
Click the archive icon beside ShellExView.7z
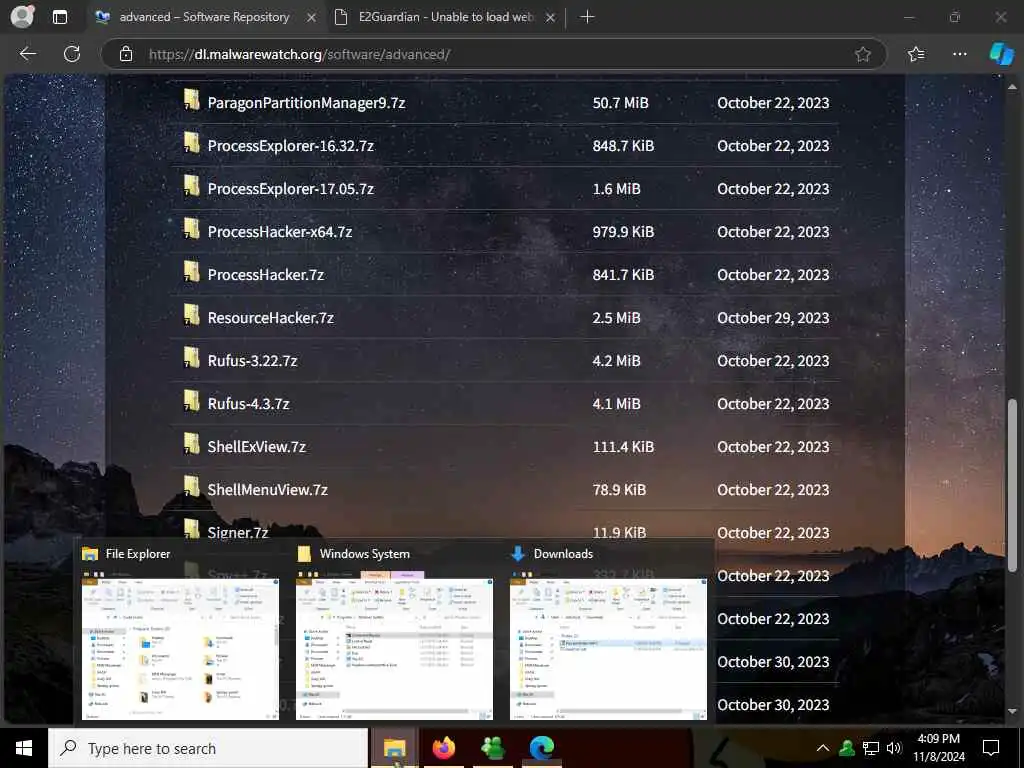pyautogui.click(x=191, y=445)
